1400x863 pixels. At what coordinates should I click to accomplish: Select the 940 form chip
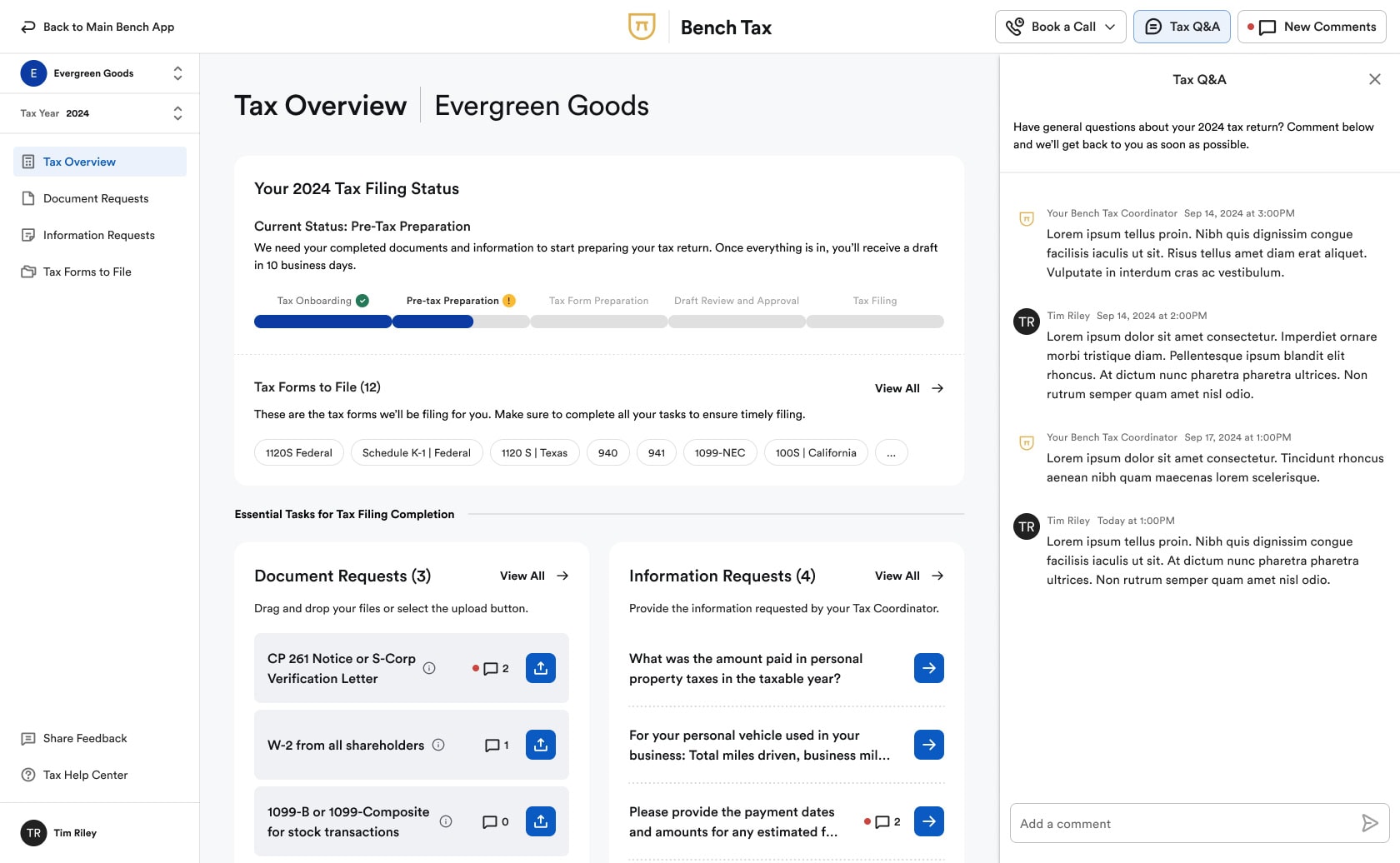point(608,452)
